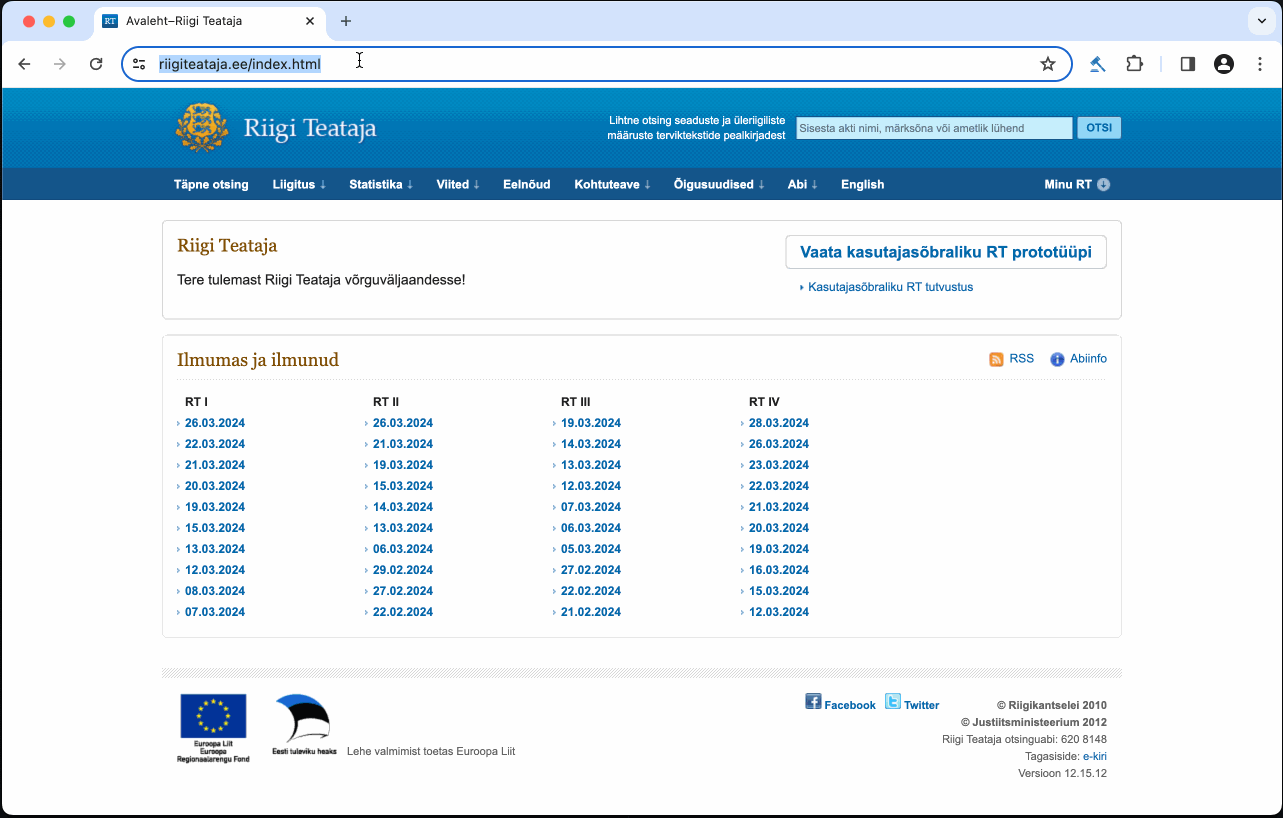This screenshot has height=818, width=1283.
Task: Open Täpne otsing in navigation
Action: [x=211, y=184]
